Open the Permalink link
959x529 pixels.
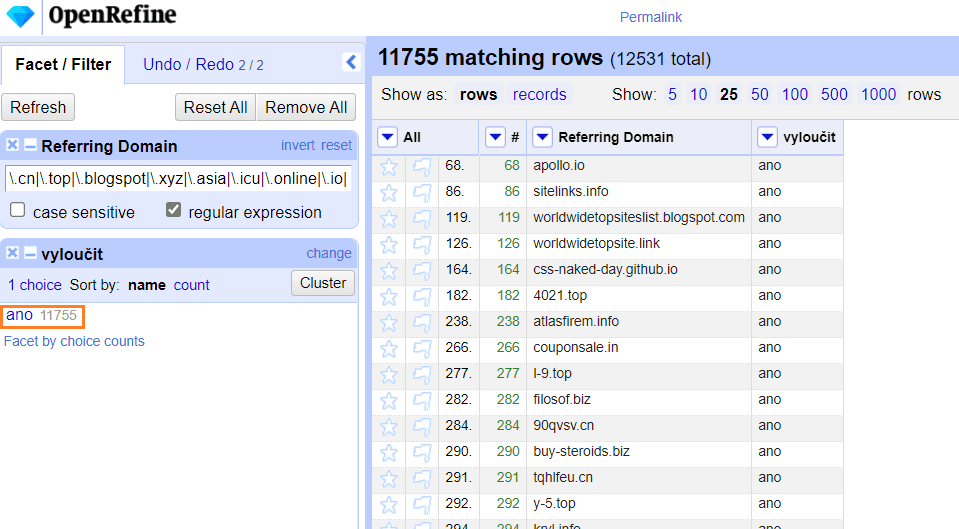(650, 17)
